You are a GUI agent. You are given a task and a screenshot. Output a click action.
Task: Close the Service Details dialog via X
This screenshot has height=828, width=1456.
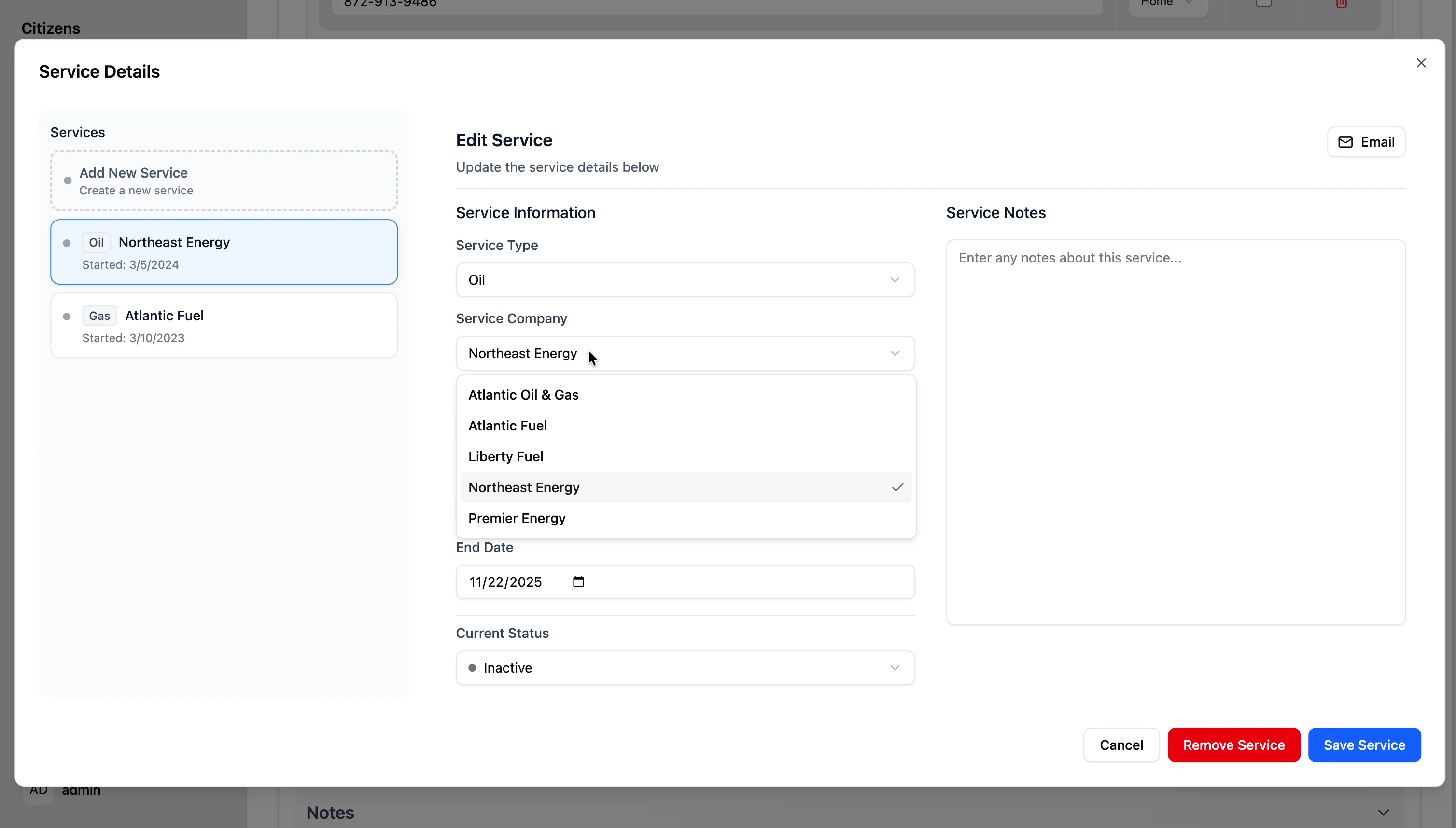point(1421,63)
